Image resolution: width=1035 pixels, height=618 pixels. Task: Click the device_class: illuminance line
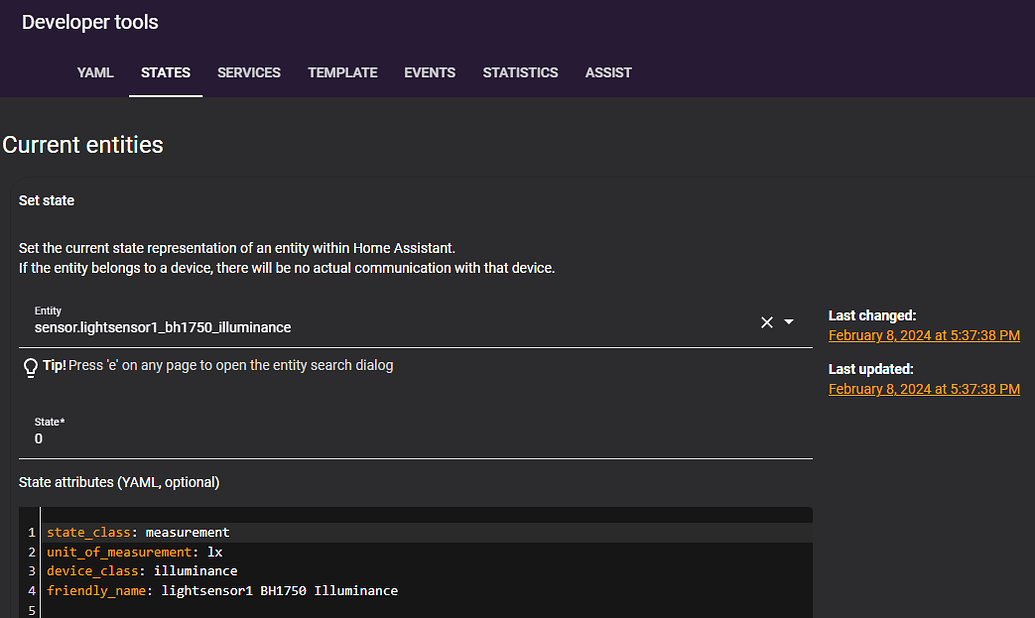click(x=142, y=571)
